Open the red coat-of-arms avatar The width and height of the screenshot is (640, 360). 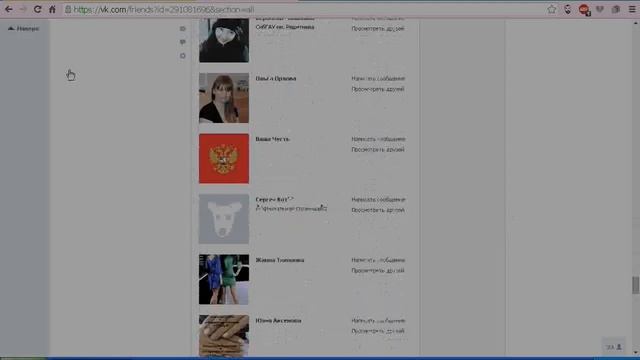coord(224,158)
